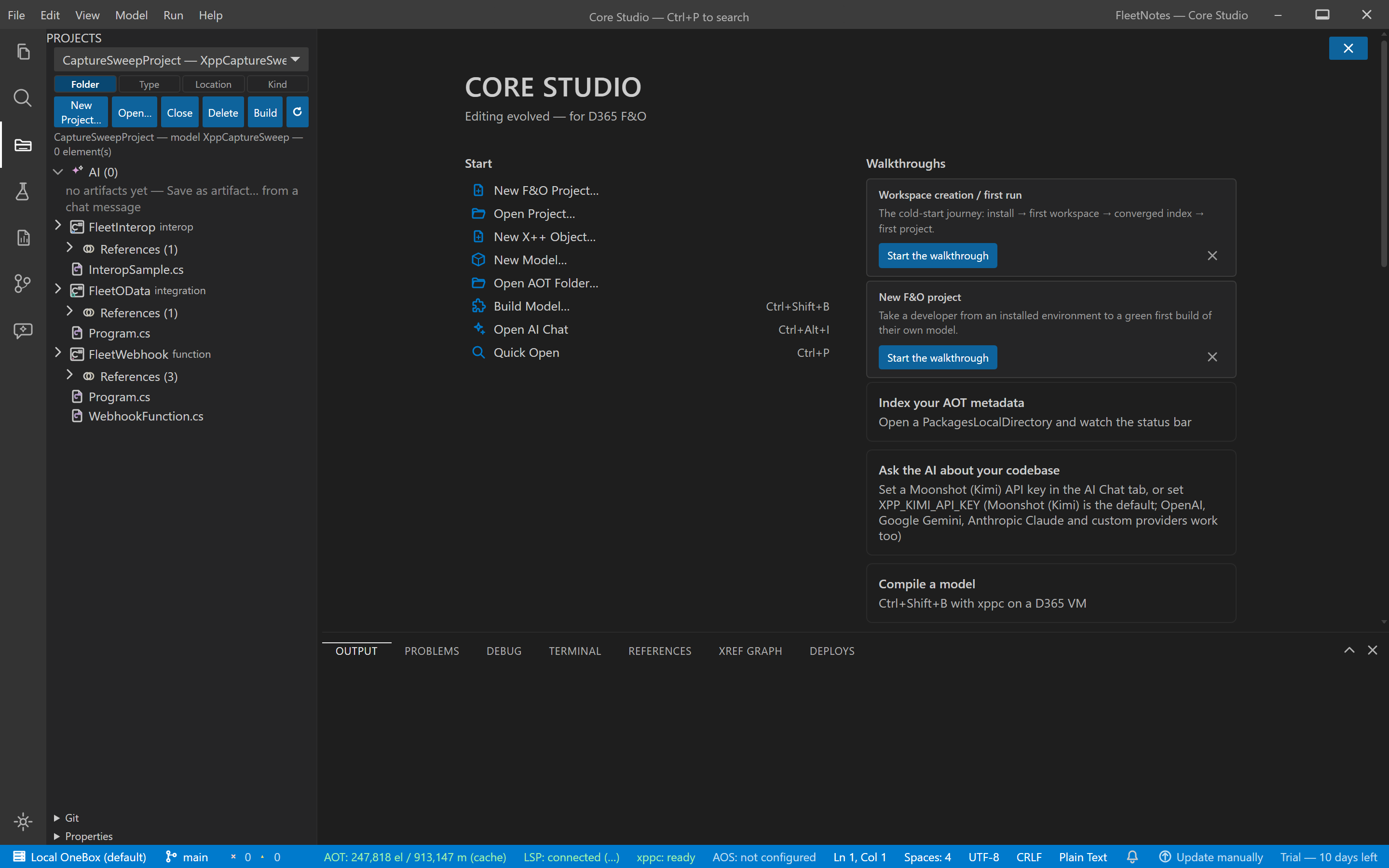
Task: Select the Folder grouping toggle
Action: (85, 84)
